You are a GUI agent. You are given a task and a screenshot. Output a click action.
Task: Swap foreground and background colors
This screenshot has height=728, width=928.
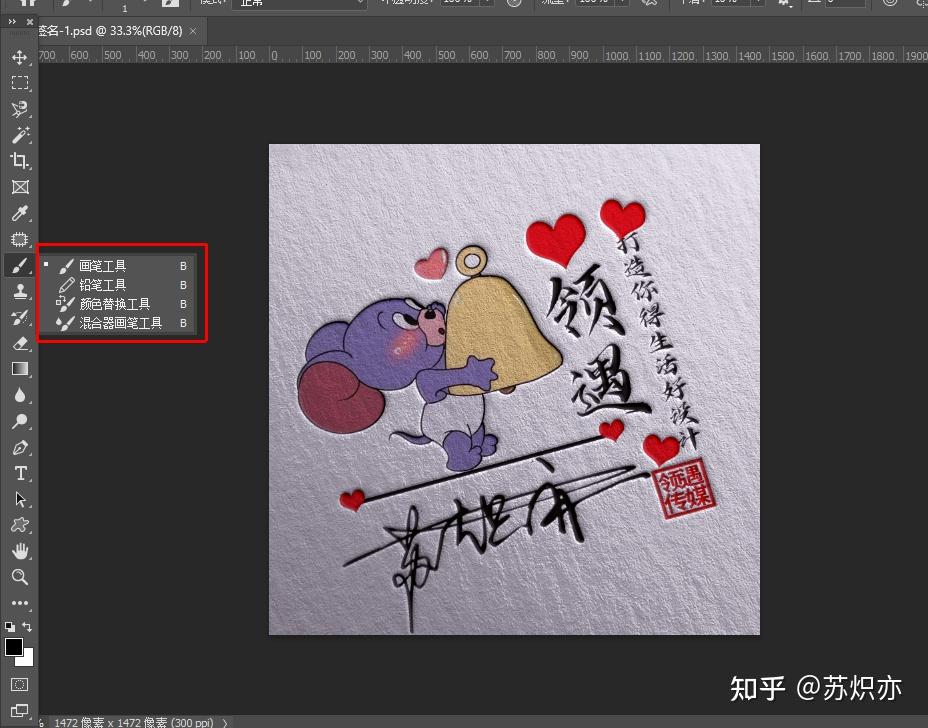click(27, 627)
